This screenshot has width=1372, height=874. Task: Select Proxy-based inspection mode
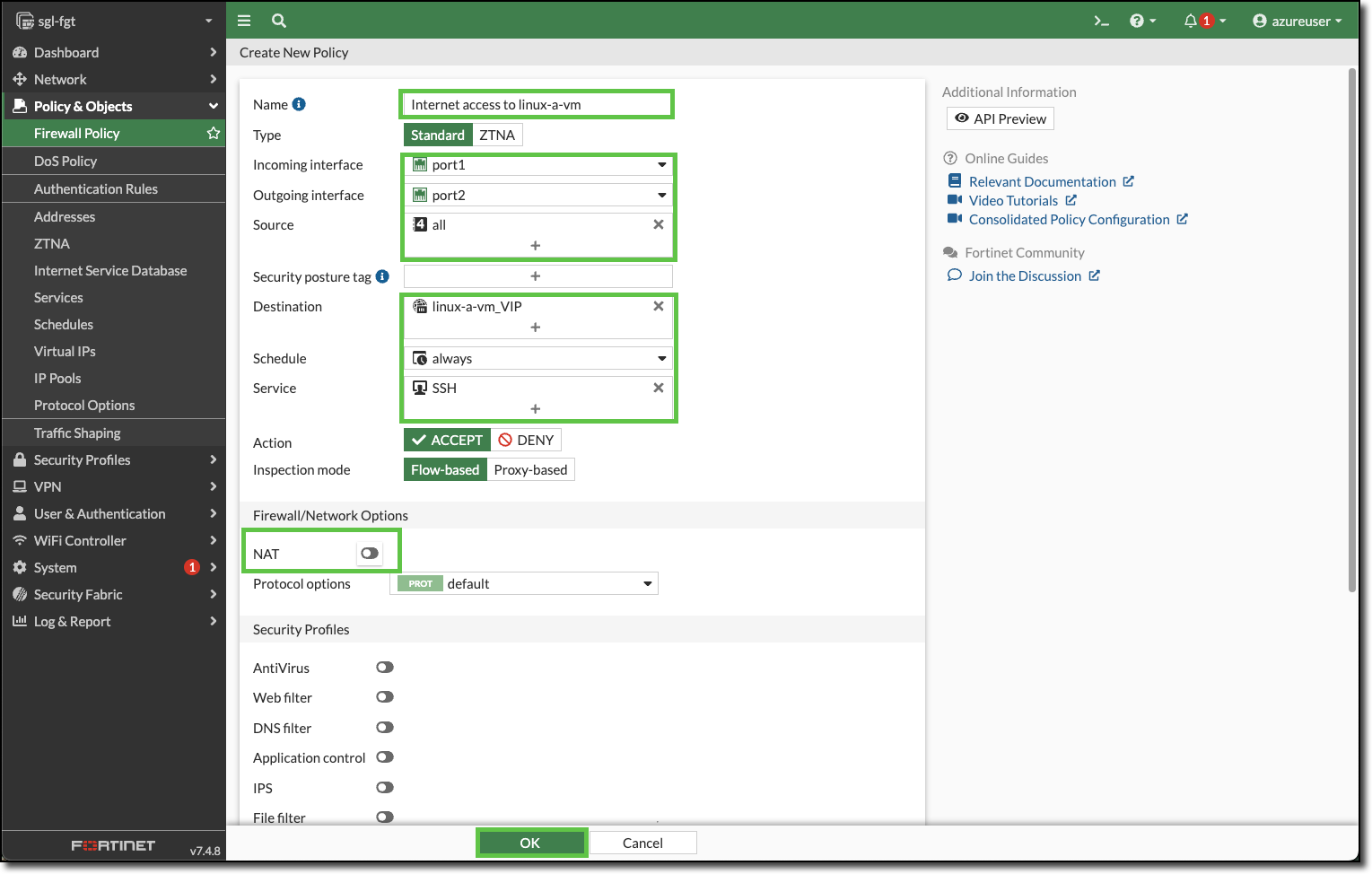coord(530,468)
